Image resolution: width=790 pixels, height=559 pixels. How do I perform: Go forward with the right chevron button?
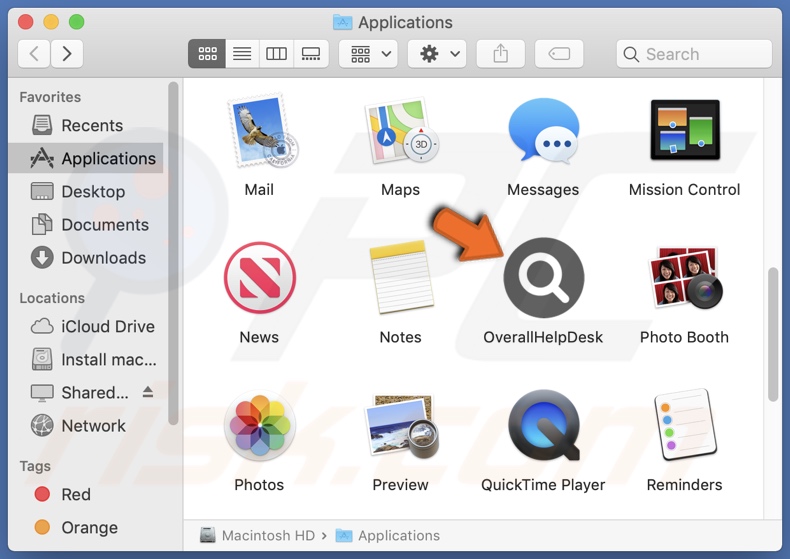click(67, 53)
